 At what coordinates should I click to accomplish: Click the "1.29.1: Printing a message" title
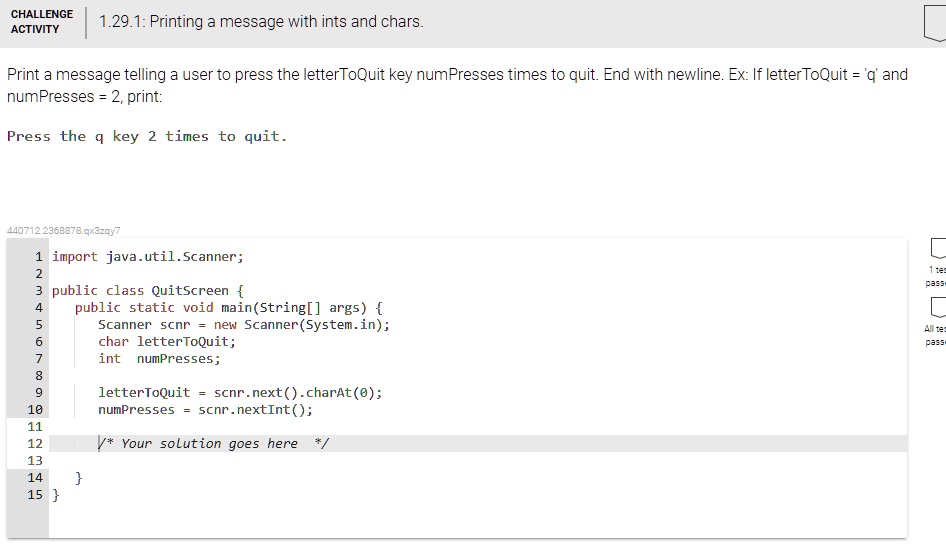point(261,21)
